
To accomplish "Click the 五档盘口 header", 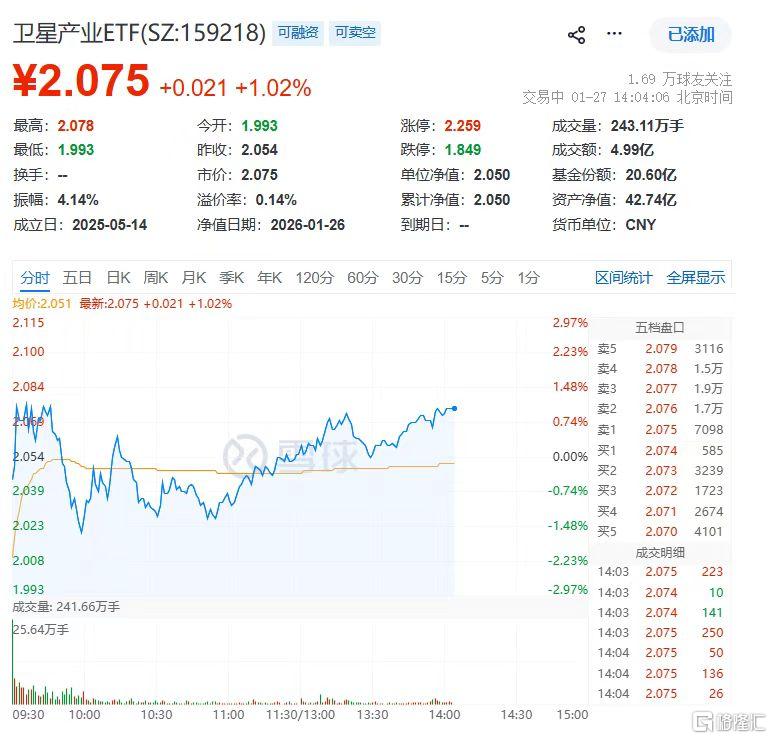I will pyautogui.click(x=660, y=327).
